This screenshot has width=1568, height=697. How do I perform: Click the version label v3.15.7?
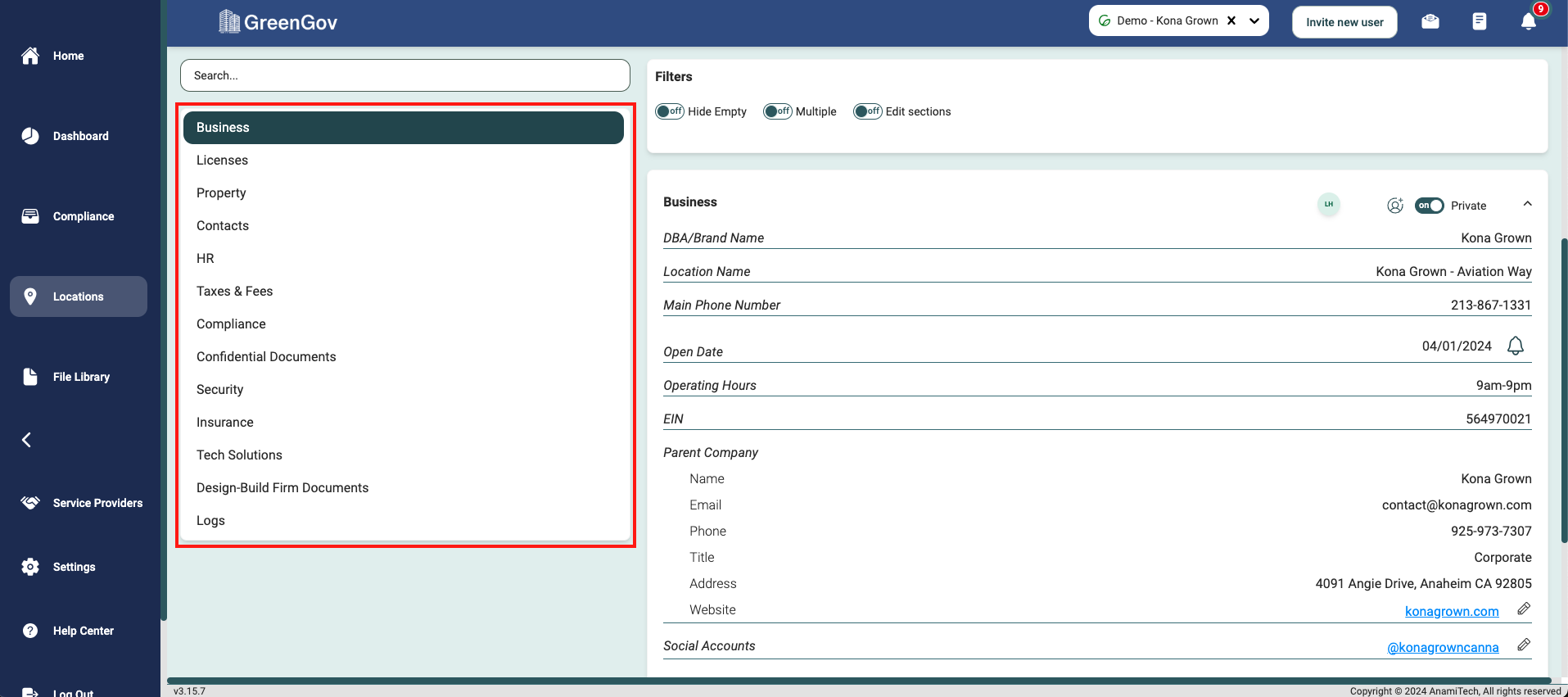tap(190, 691)
